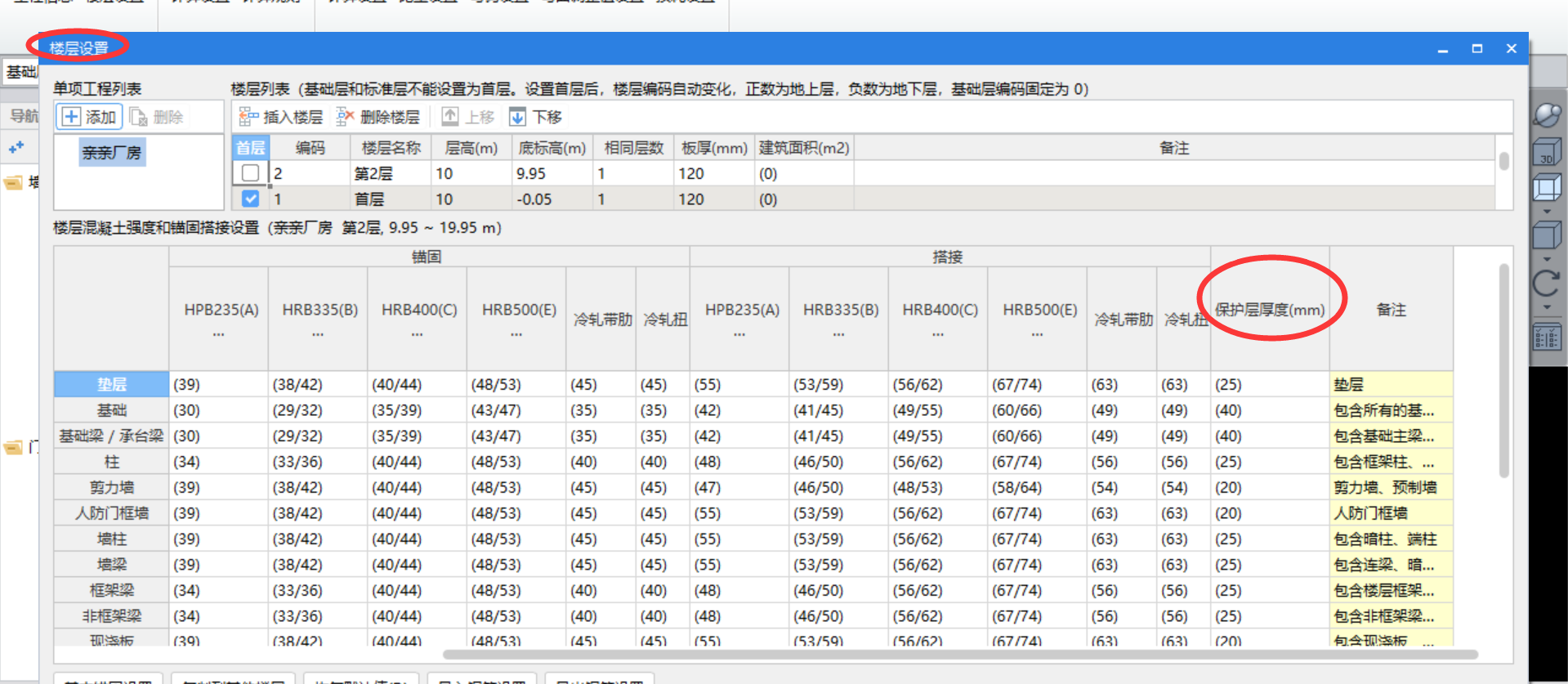Click the vertical scrollbar of rebar settings table
This screenshot has height=684, width=1568.
pos(1504,370)
